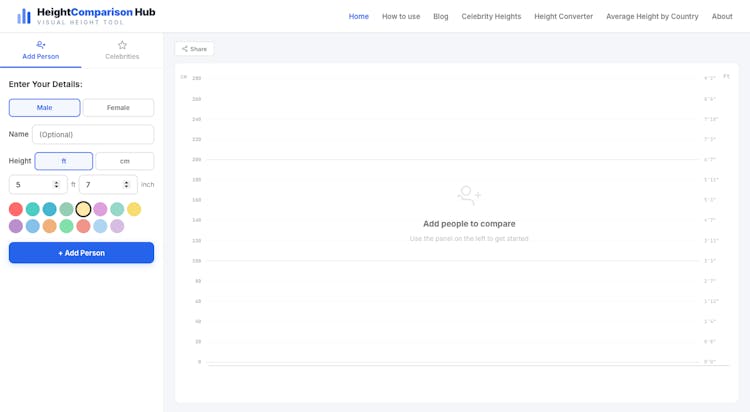Select the Female gender option
The height and width of the screenshot is (412, 750).
(x=118, y=108)
